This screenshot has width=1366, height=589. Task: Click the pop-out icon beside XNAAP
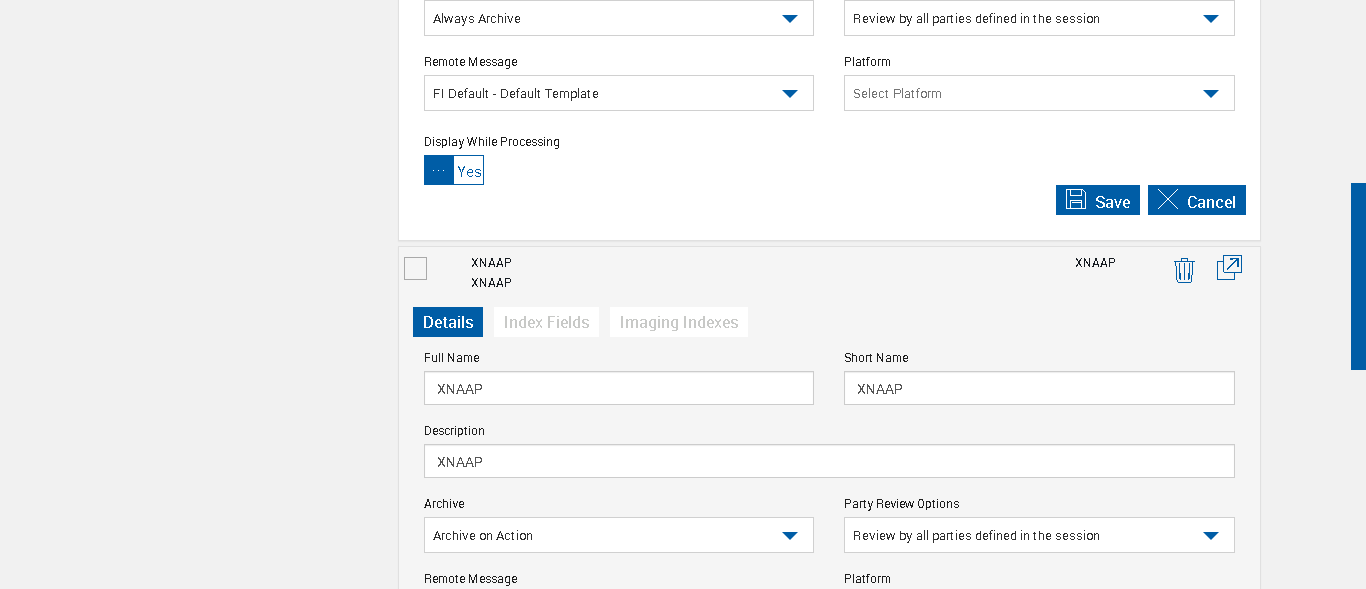(1229, 268)
